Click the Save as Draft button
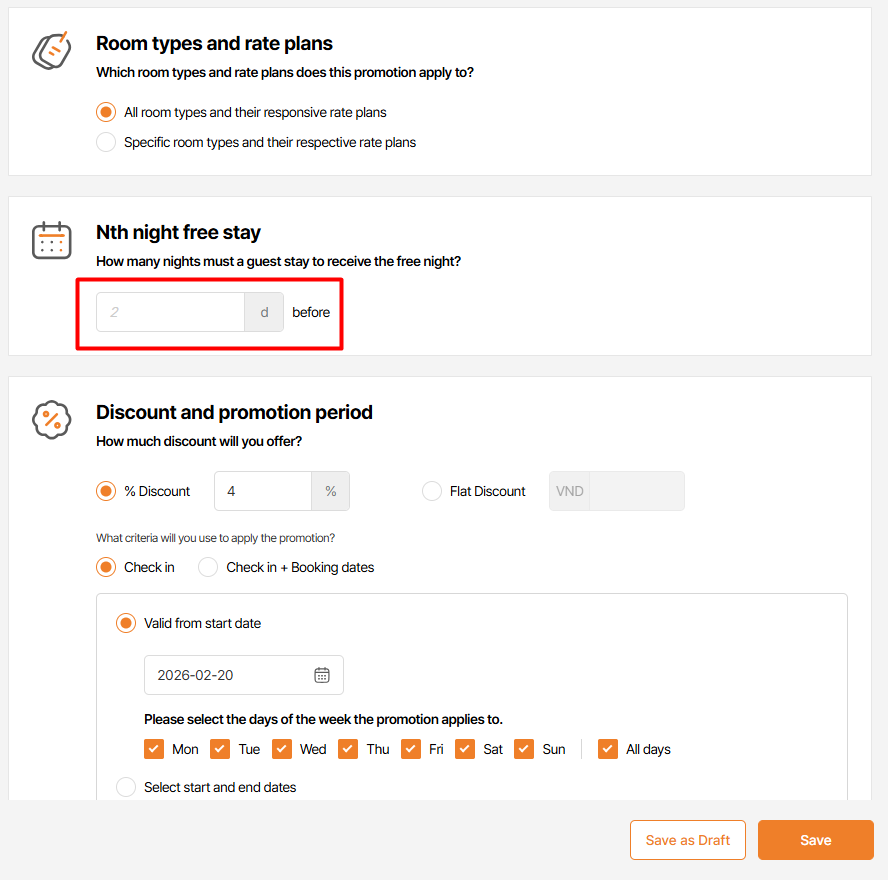Image resolution: width=888 pixels, height=880 pixels. coord(688,840)
